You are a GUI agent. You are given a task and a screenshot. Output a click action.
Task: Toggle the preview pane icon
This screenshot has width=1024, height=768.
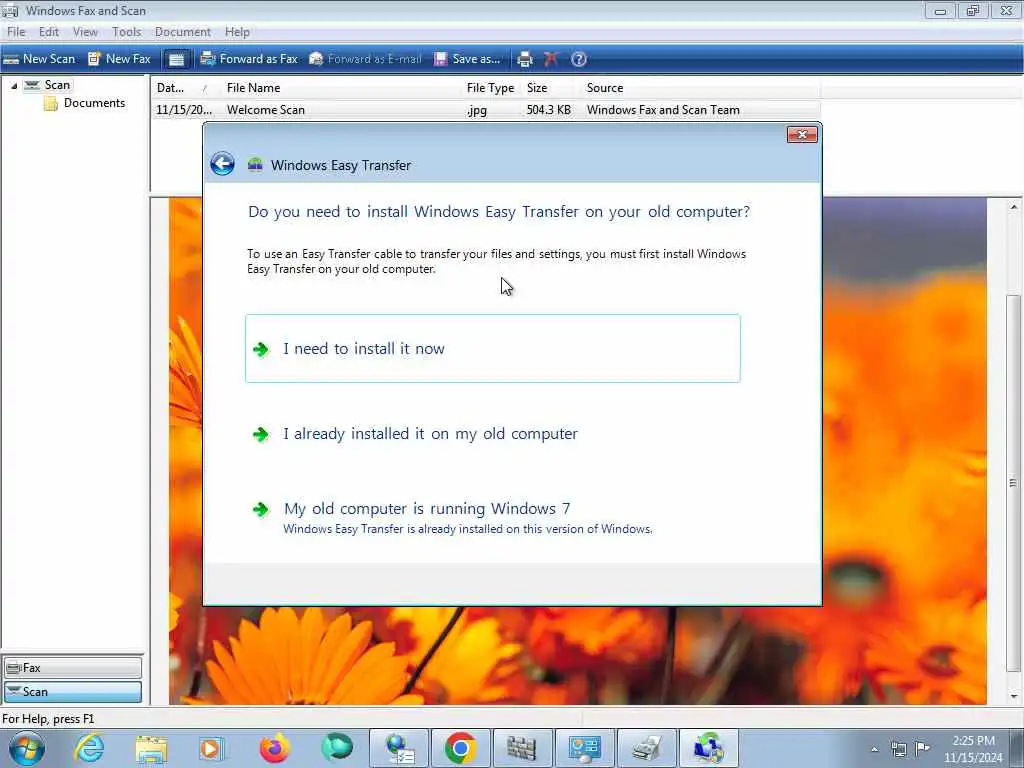[176, 59]
